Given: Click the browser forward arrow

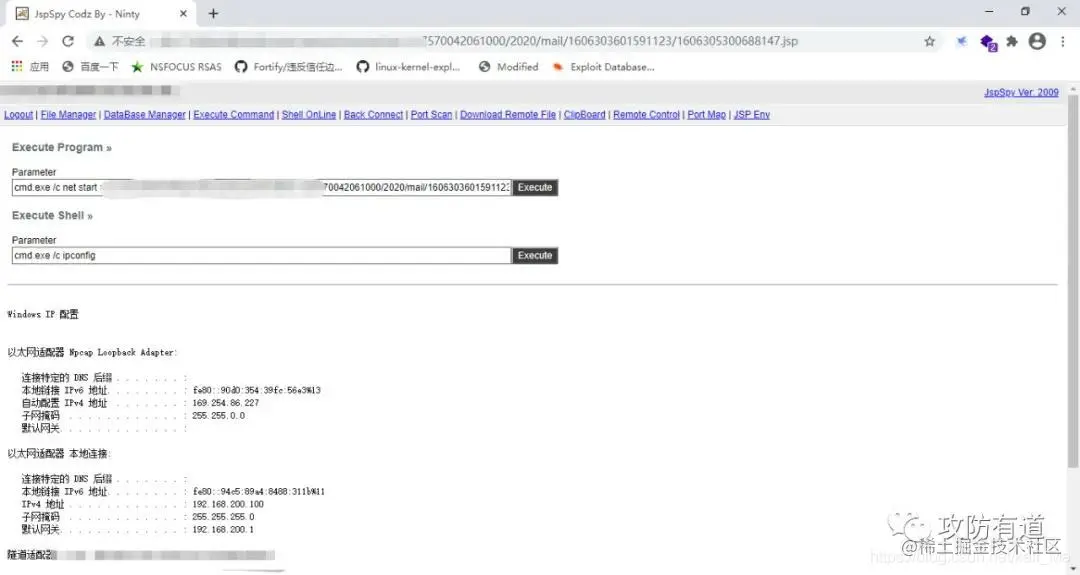Looking at the screenshot, I should (43, 41).
